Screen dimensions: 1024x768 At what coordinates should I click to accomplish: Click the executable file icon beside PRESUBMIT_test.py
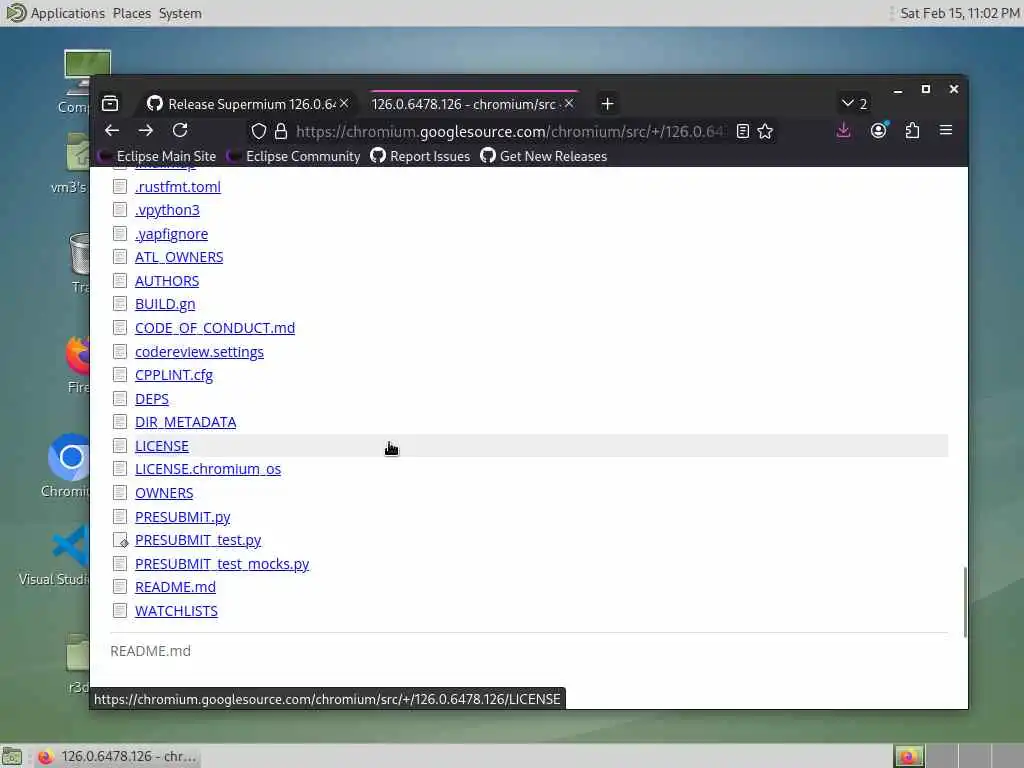pyautogui.click(x=120, y=540)
